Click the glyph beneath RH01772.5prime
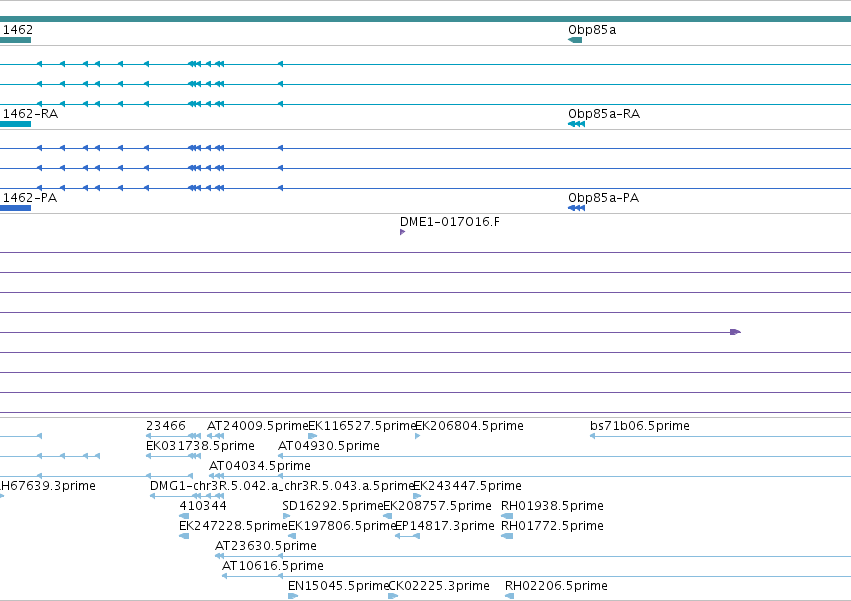The height and width of the screenshot is (601, 851). point(507,536)
